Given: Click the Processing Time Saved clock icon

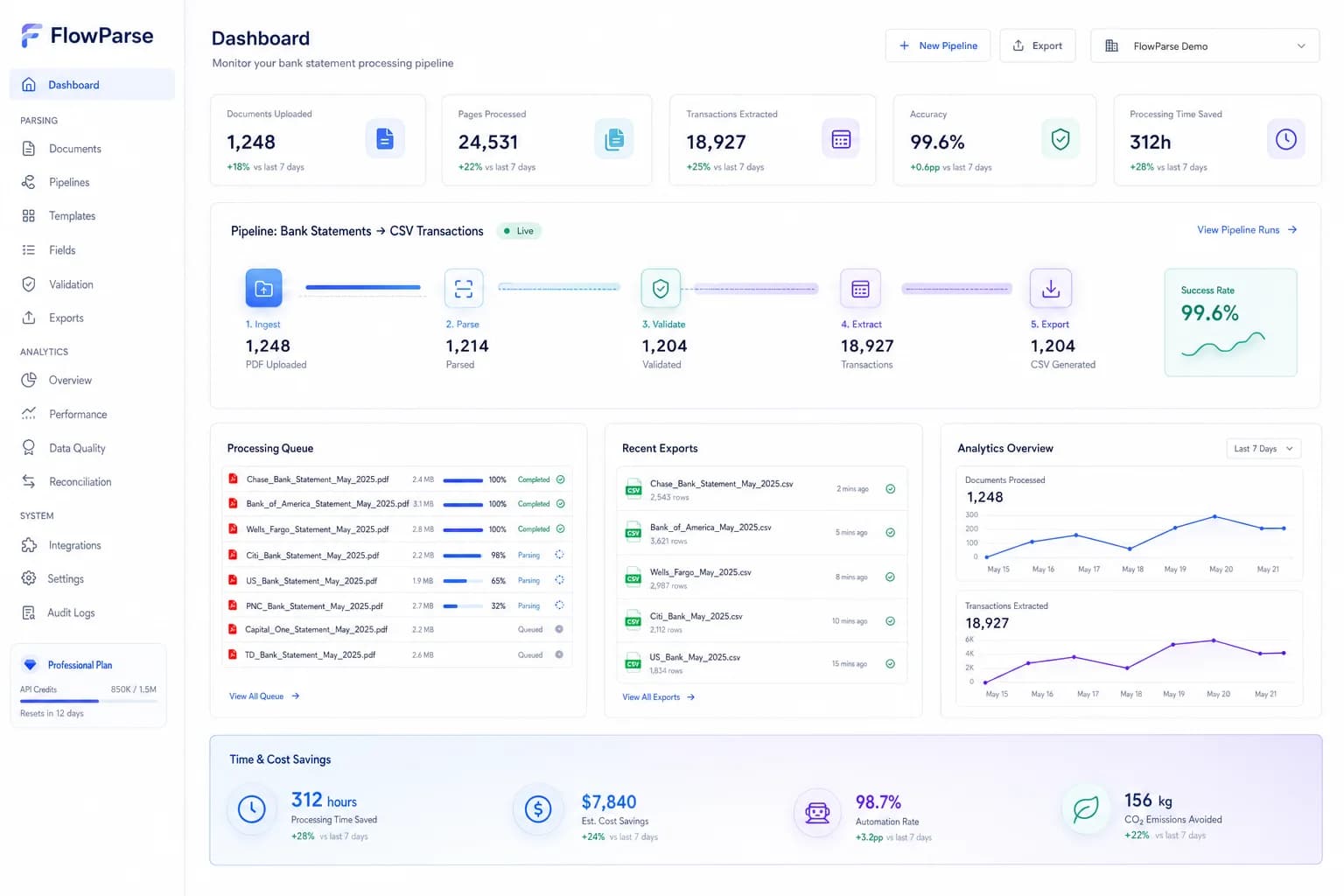Looking at the screenshot, I should (x=1285, y=139).
